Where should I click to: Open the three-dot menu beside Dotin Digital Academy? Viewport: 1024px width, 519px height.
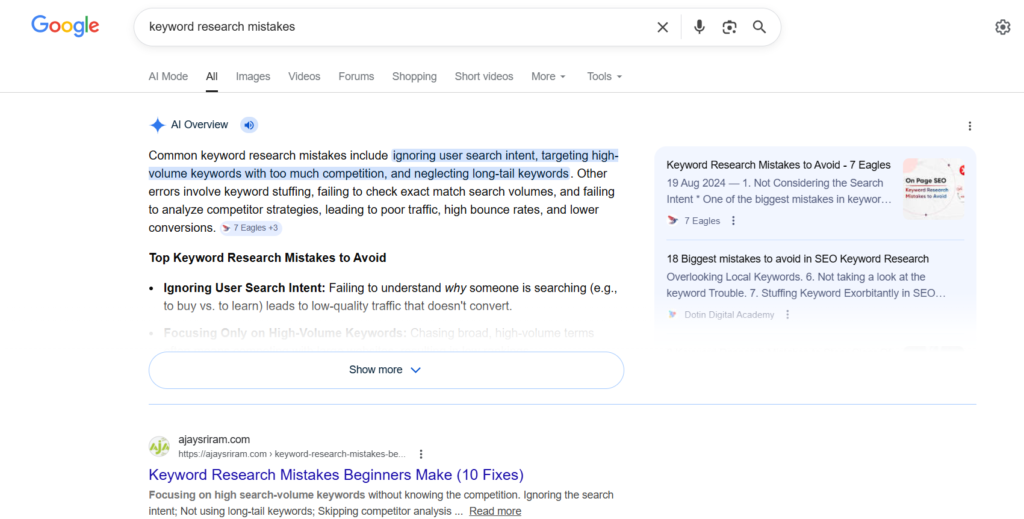tap(788, 315)
